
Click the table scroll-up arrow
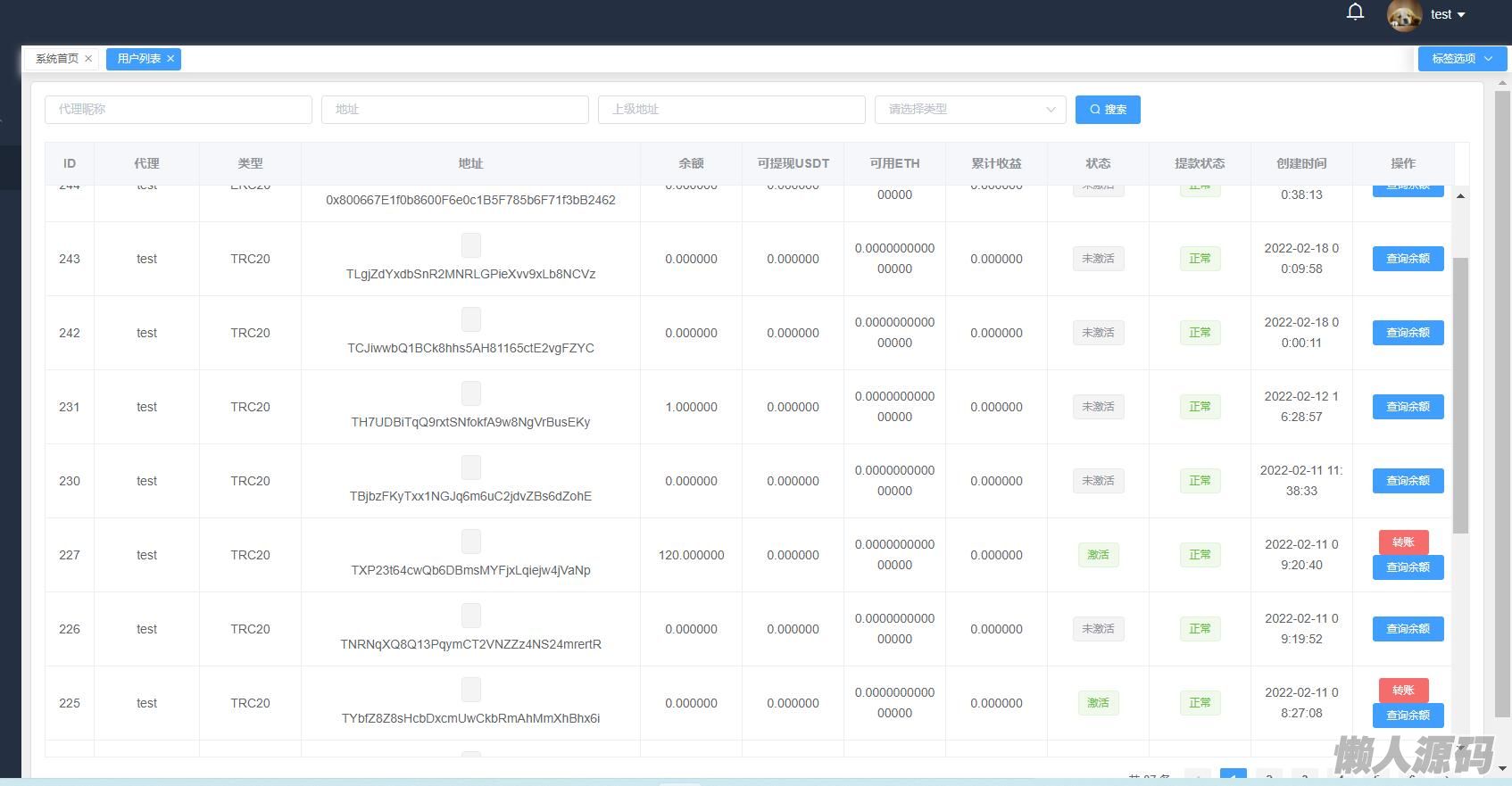(1460, 195)
